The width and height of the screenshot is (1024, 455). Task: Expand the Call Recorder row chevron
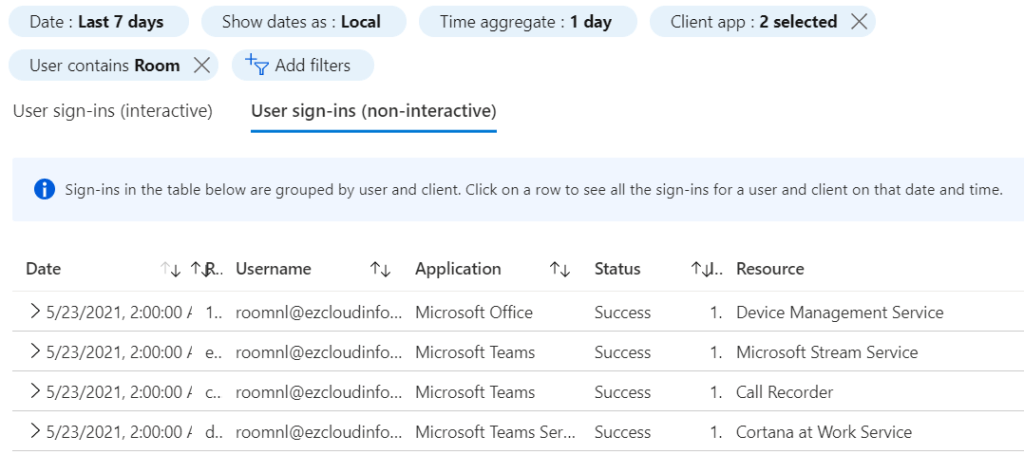pyautogui.click(x=35, y=392)
